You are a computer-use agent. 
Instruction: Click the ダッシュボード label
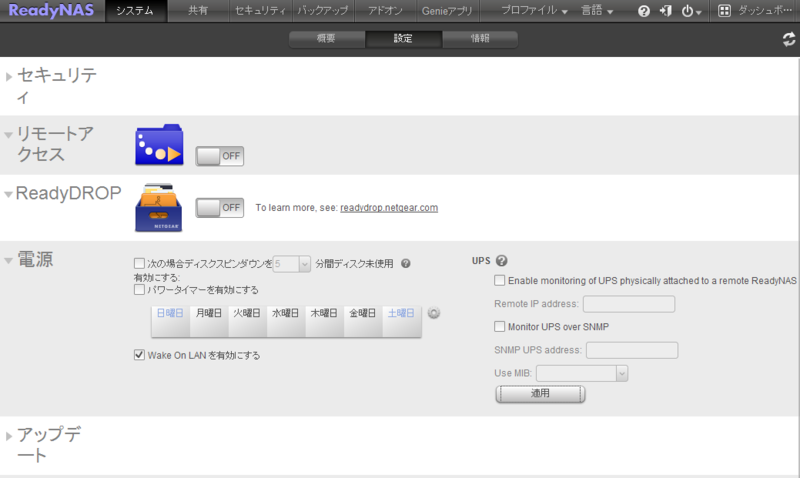click(765, 11)
